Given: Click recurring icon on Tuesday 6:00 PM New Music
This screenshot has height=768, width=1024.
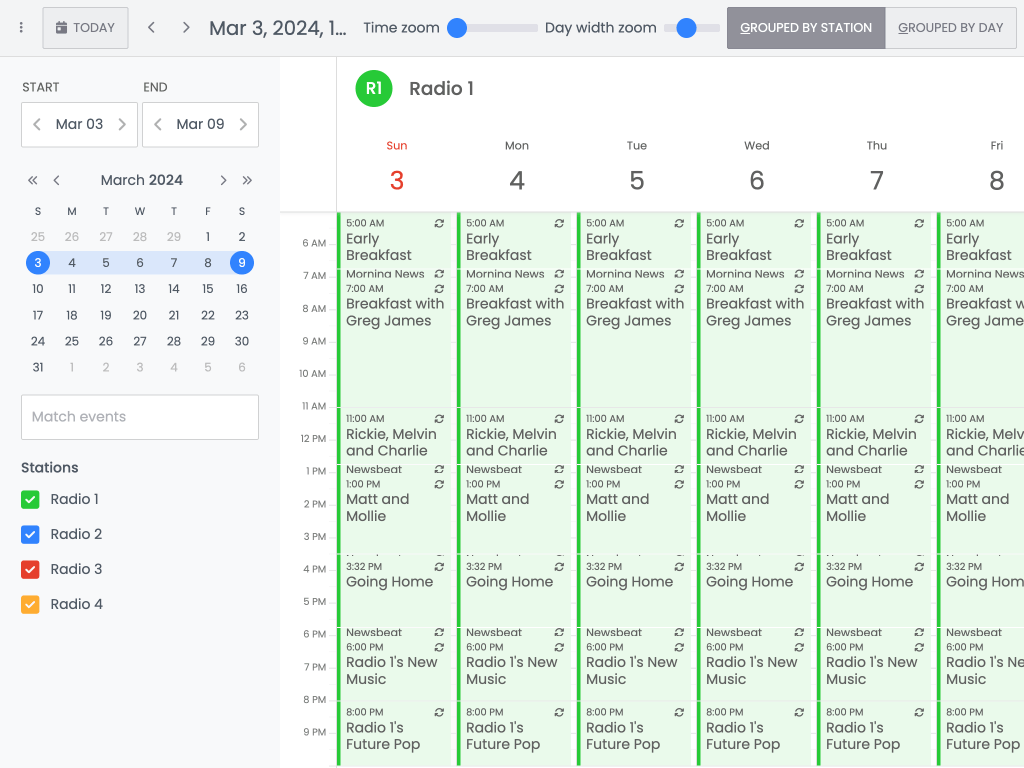Looking at the screenshot, I should click(679, 647).
